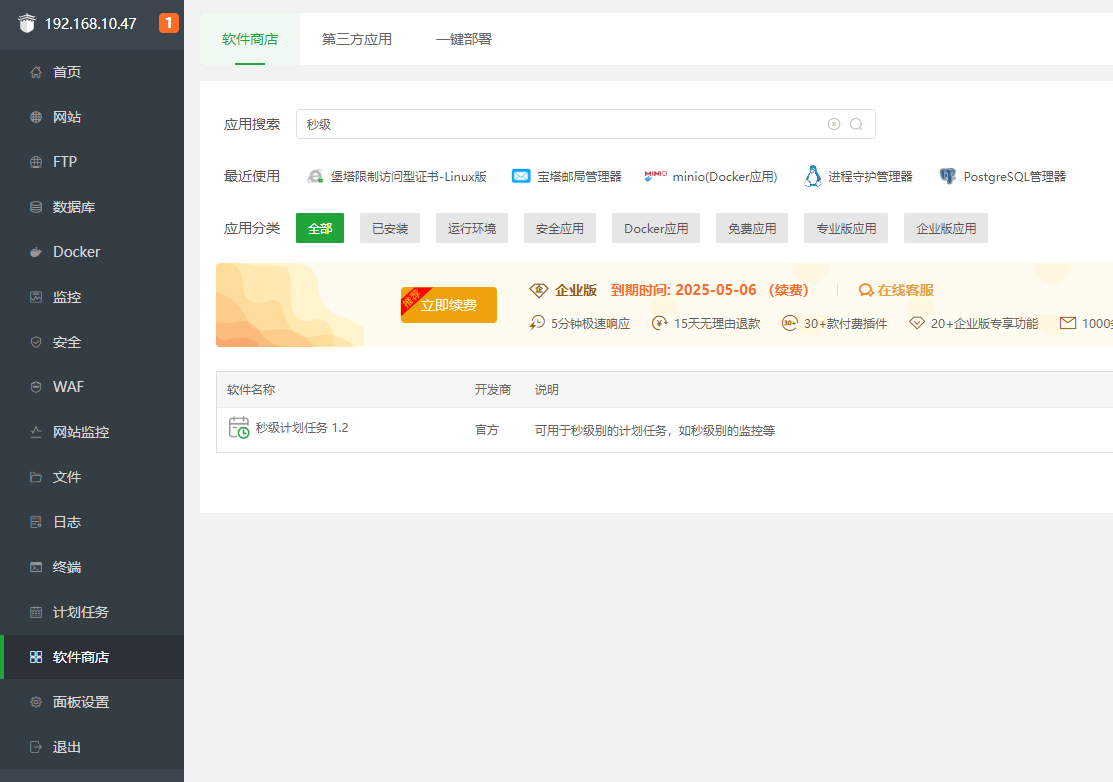Click the Docker whale icon in sidebar

(x=35, y=252)
